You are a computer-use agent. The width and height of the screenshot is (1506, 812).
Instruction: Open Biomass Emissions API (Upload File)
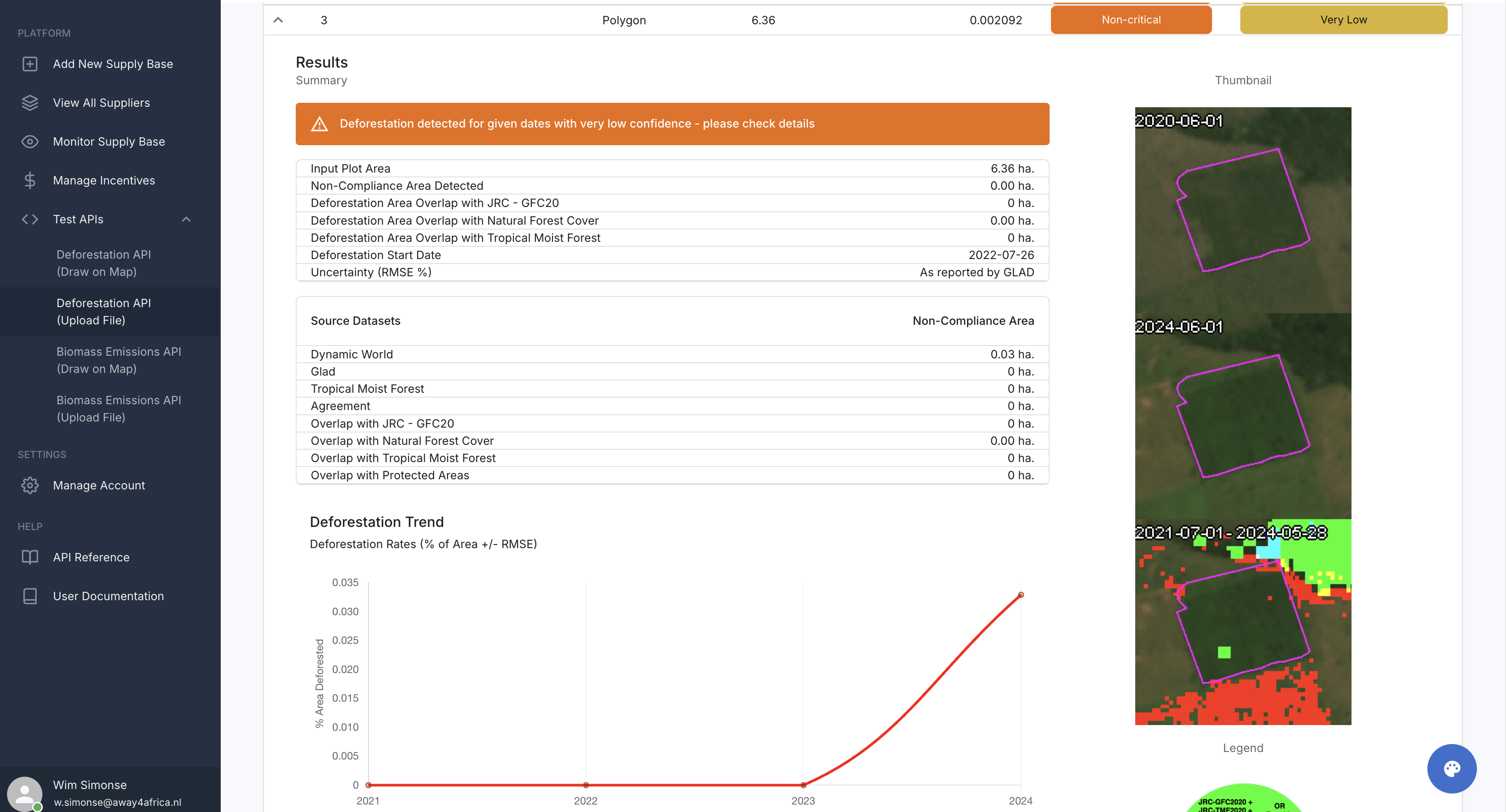(x=119, y=409)
